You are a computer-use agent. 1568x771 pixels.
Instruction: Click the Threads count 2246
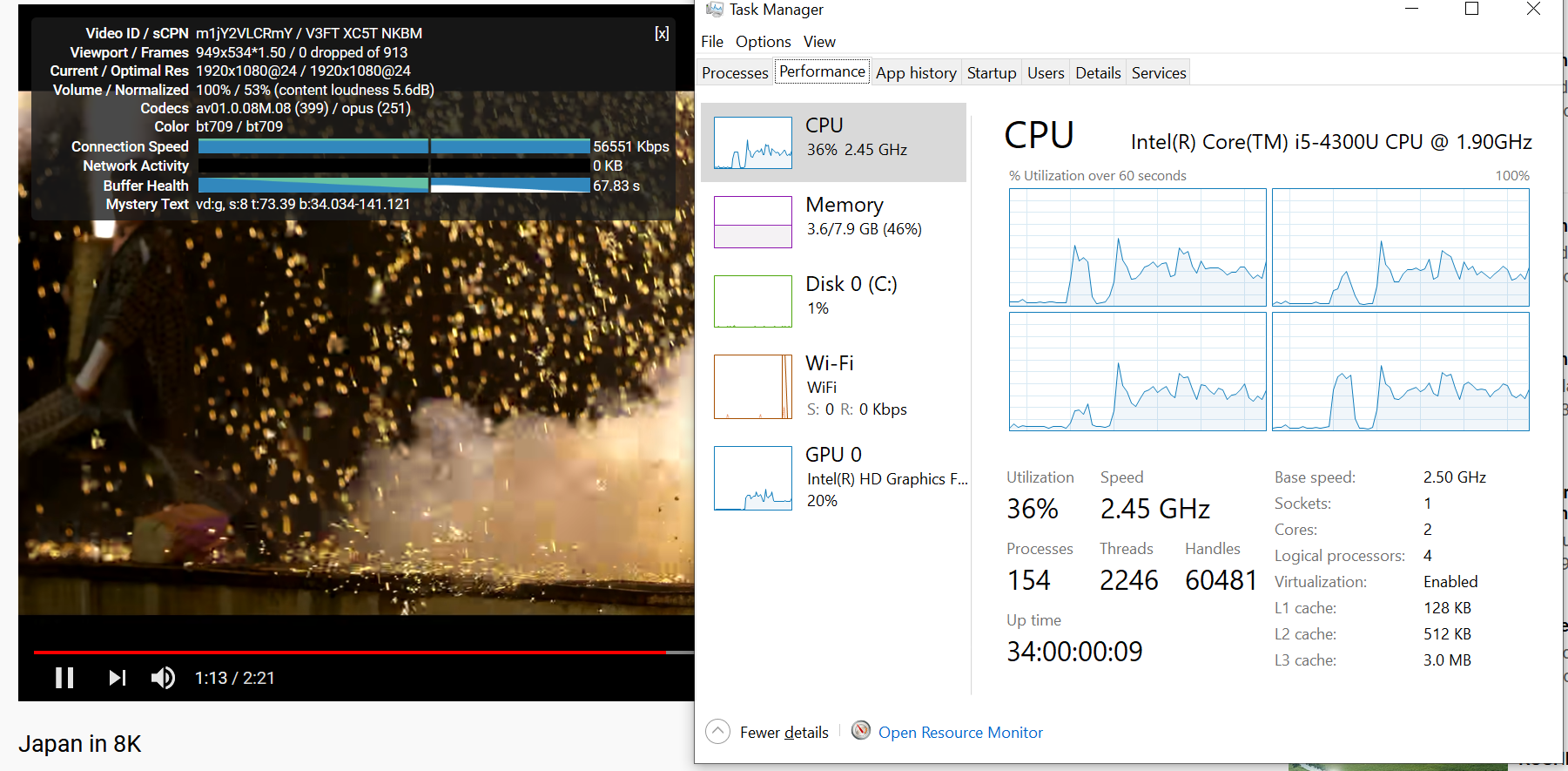point(1129,580)
